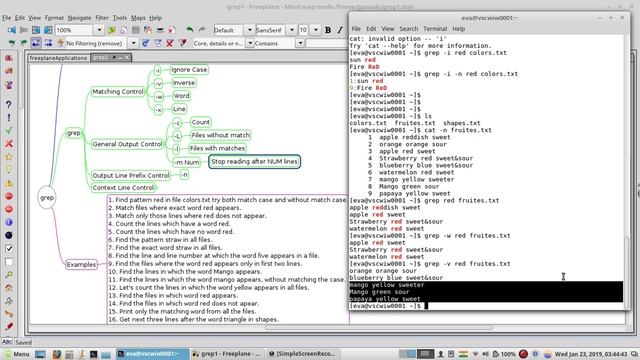Select the Output Line Prefix Control node
Screen dimensions: 640x360
(131, 176)
